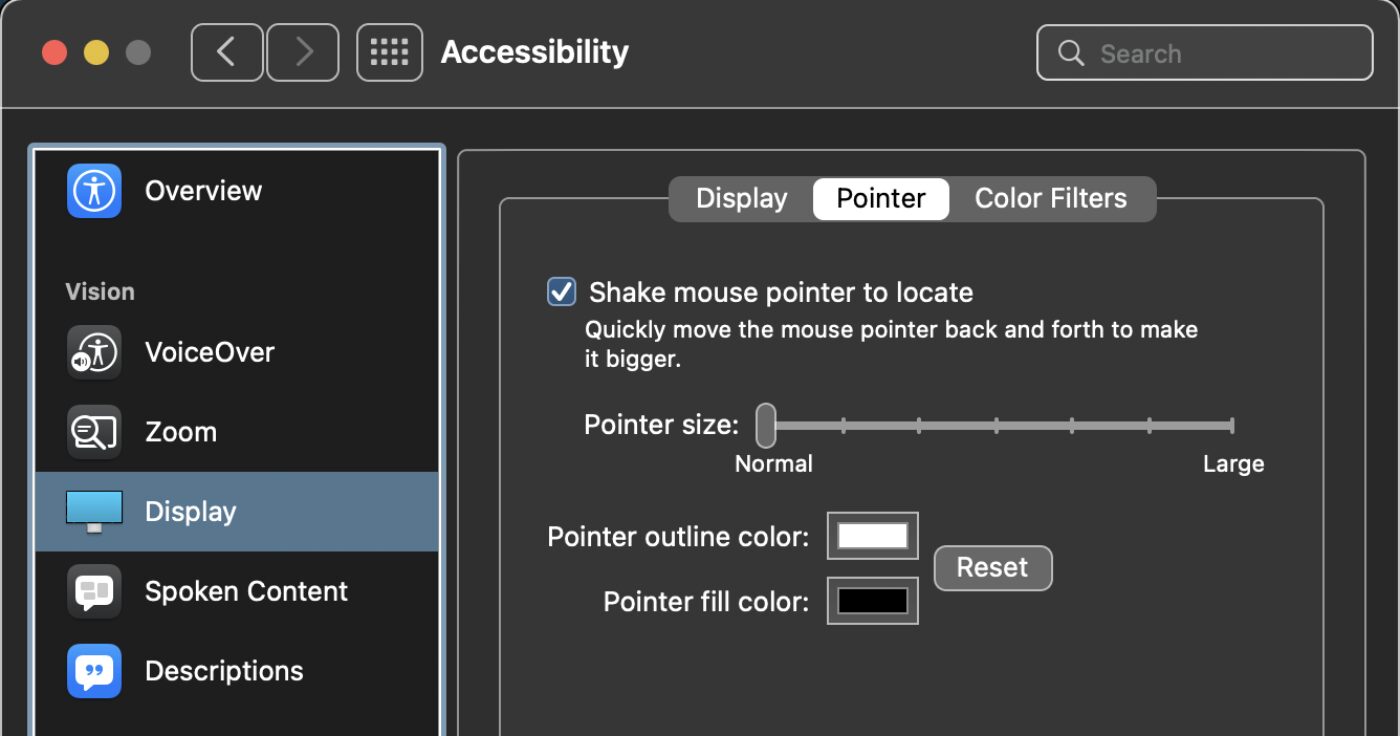Switch to the Display tab
The height and width of the screenshot is (736, 1400).
(x=741, y=198)
